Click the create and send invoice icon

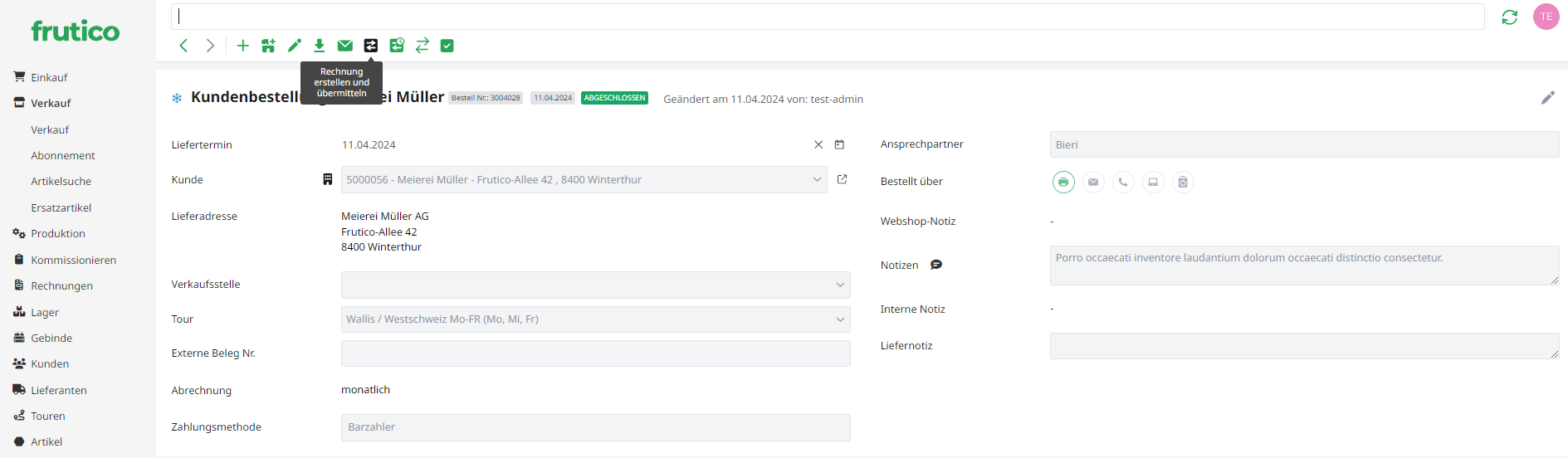tap(371, 46)
